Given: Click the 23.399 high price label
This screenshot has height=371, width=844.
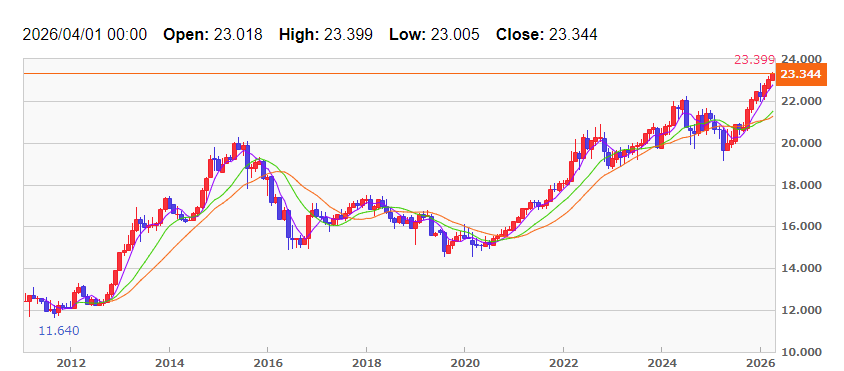Looking at the screenshot, I should point(755,60).
